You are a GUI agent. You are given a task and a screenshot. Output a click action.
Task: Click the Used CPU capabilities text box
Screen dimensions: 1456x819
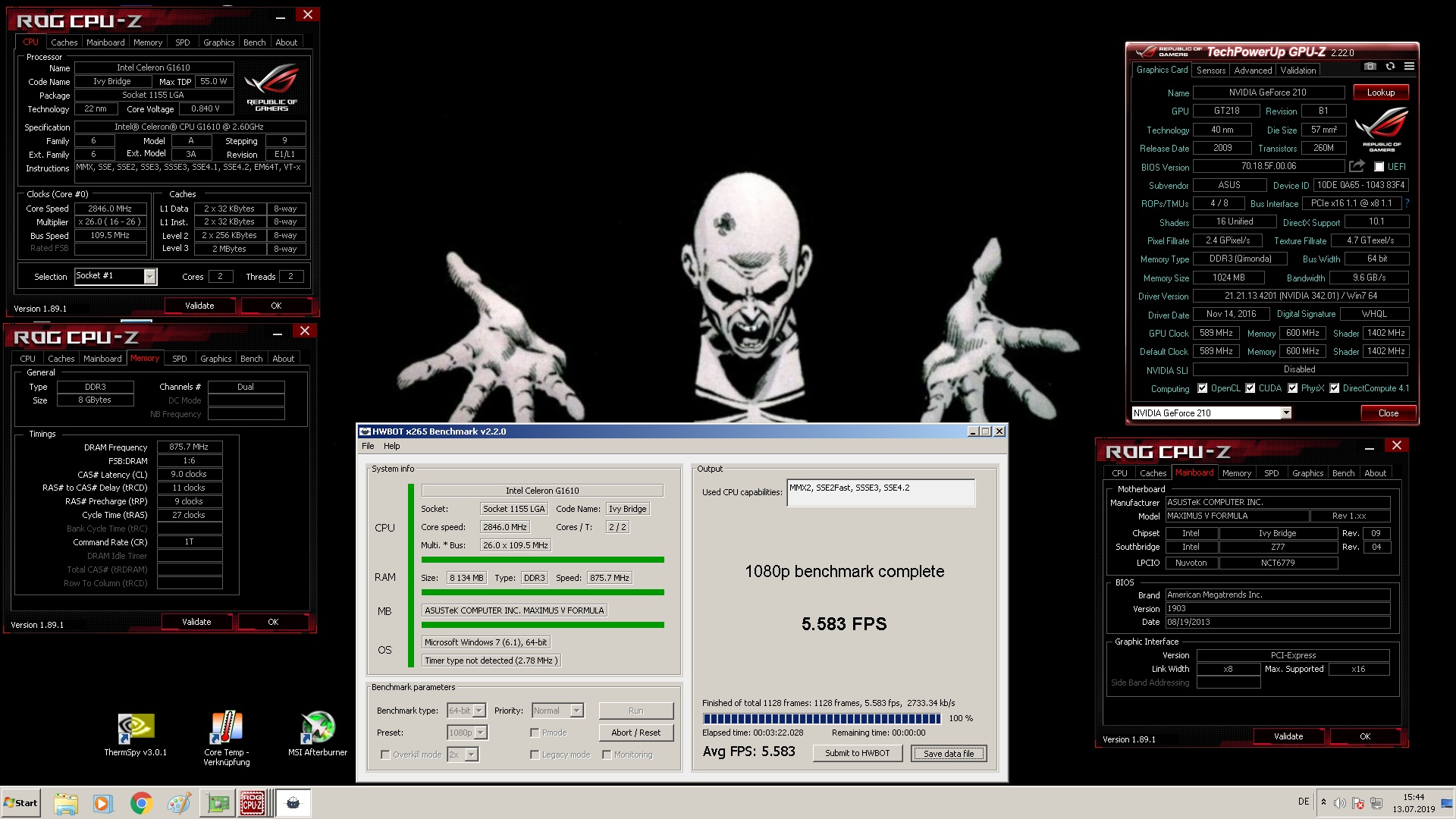(x=880, y=493)
